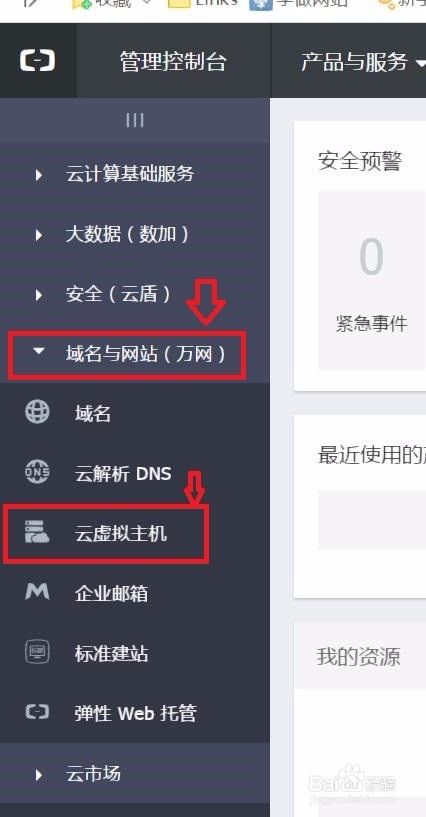The image size is (426, 817).
Task: Open the Links bookmark folder
Action: click(x=203, y=4)
